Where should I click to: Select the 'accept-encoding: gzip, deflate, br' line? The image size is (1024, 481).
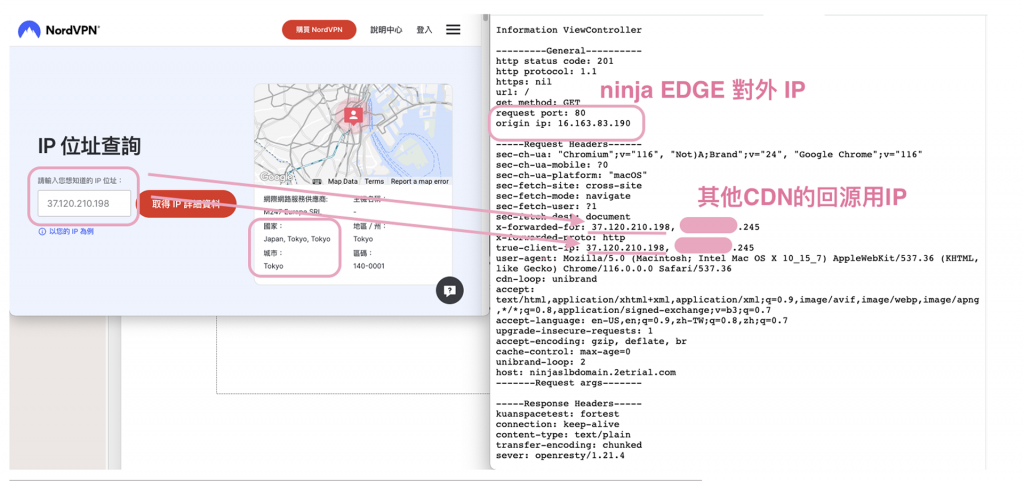click(591, 341)
